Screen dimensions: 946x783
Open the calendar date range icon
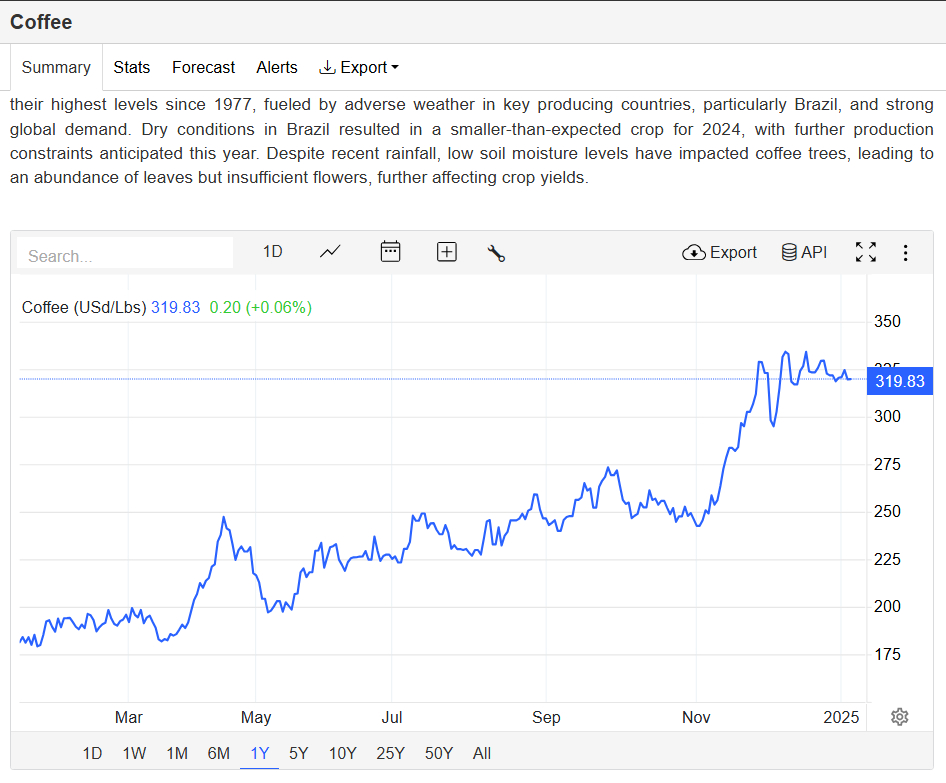pyautogui.click(x=390, y=252)
